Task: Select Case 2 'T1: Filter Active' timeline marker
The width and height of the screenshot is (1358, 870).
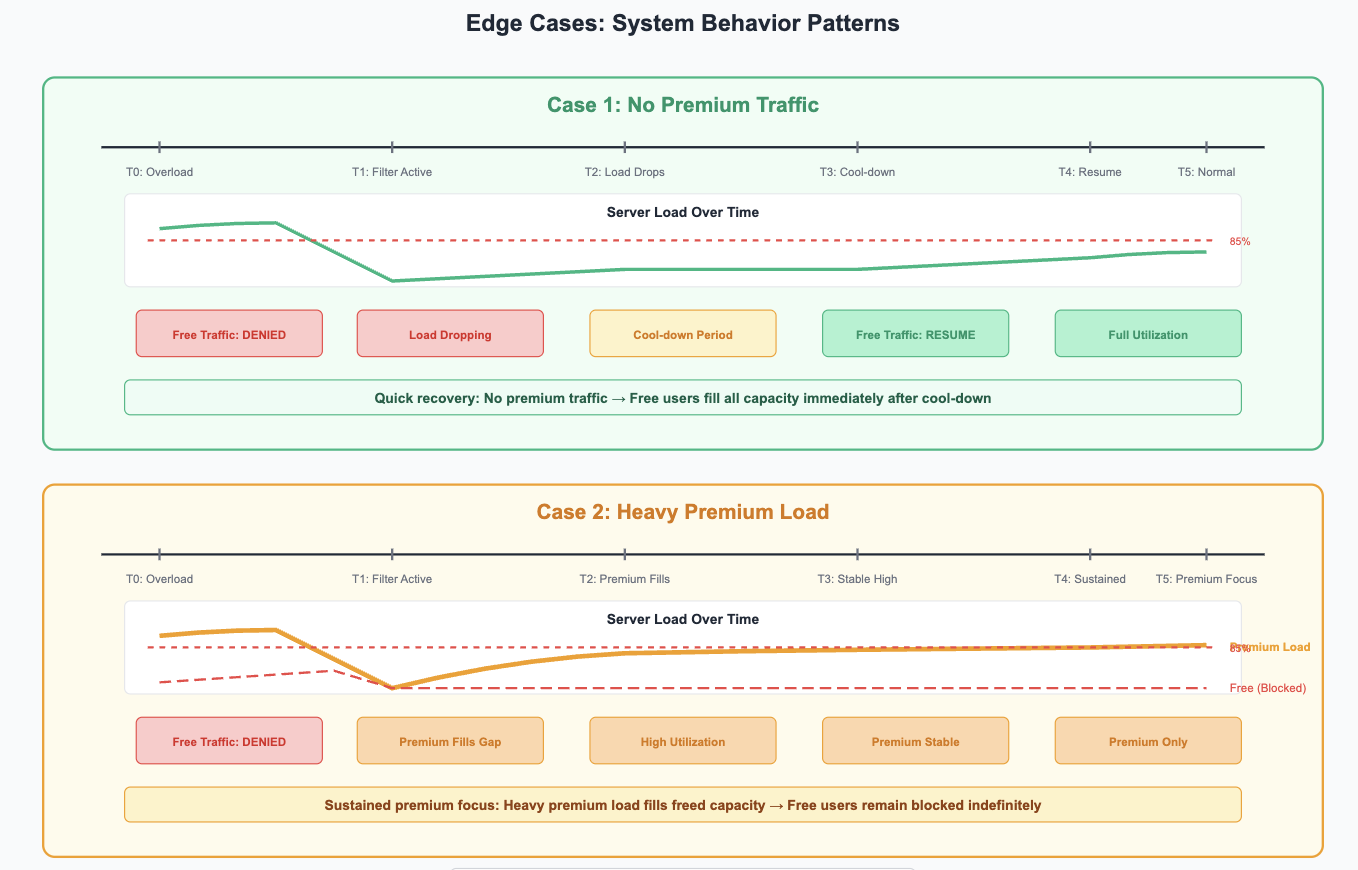Action: coord(392,579)
